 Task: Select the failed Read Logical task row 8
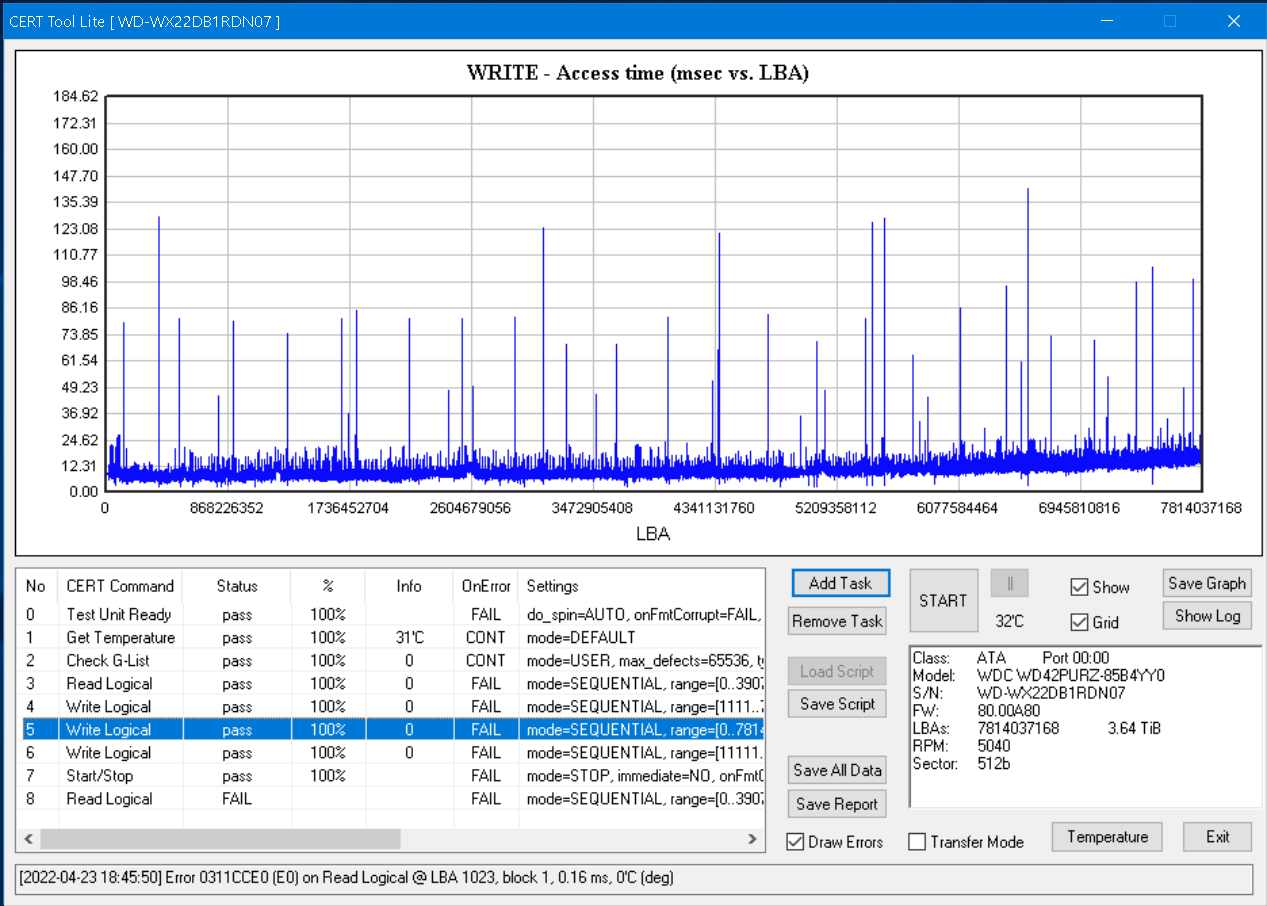click(110, 799)
